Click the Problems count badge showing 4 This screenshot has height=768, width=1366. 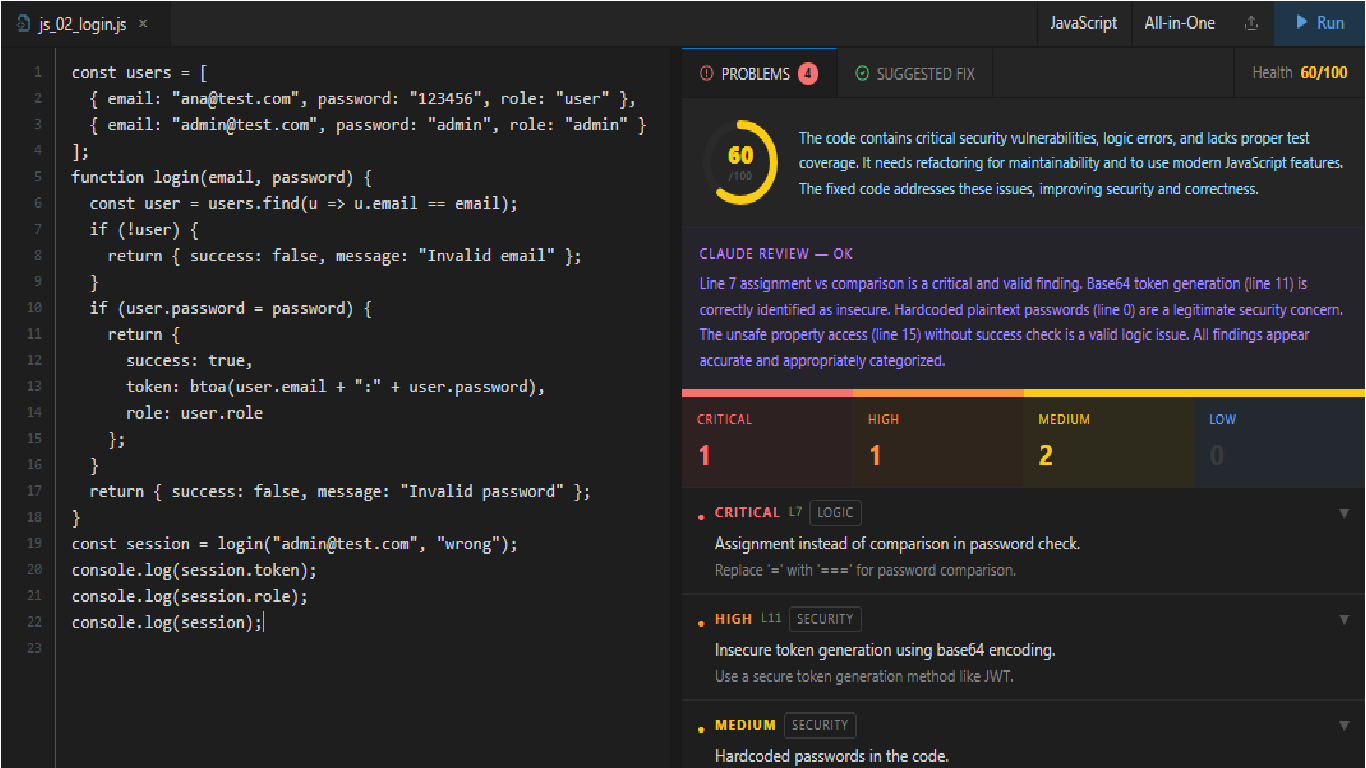click(x=808, y=74)
